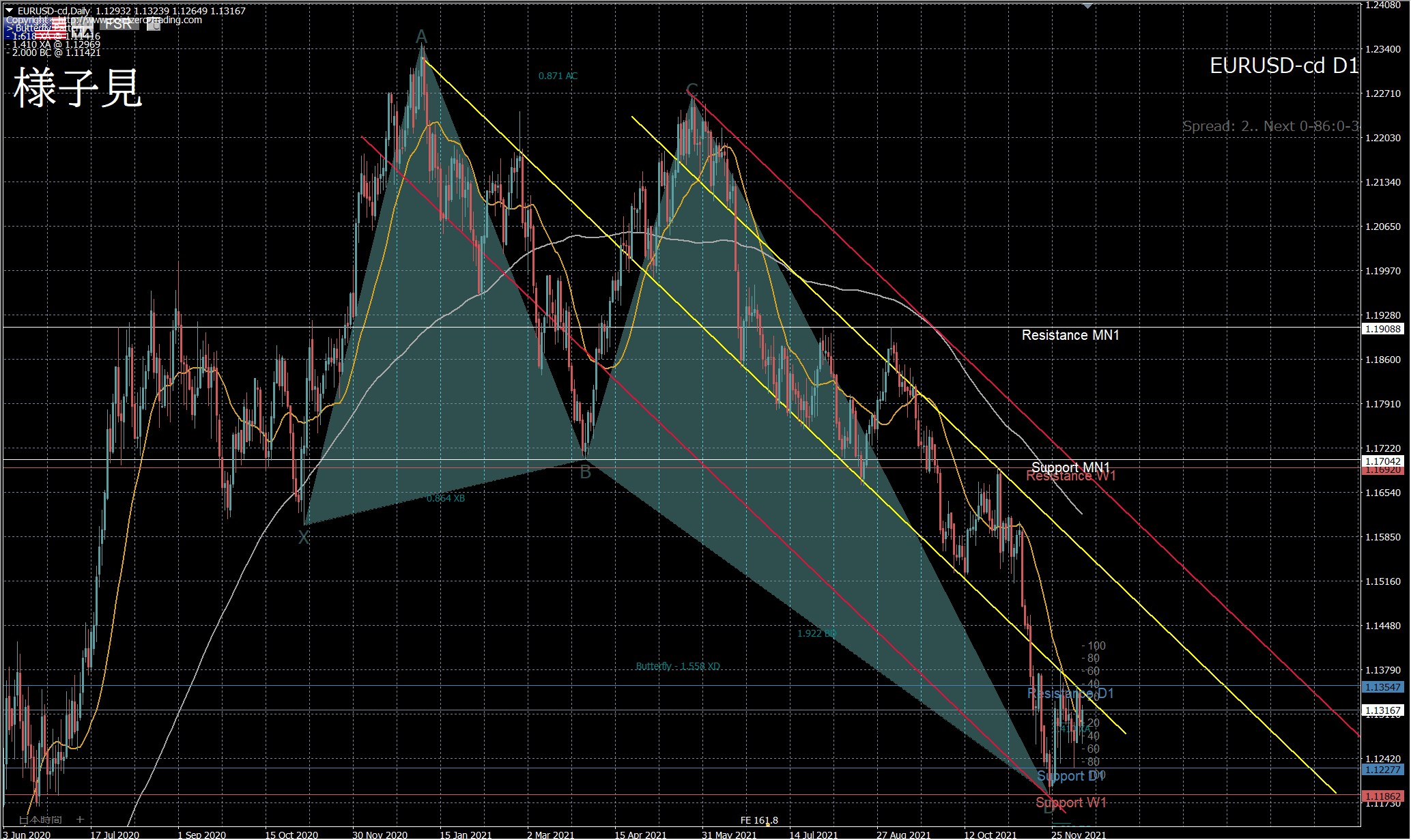Click pattern point X label
This screenshot has height=840, width=1411.
pyautogui.click(x=304, y=538)
